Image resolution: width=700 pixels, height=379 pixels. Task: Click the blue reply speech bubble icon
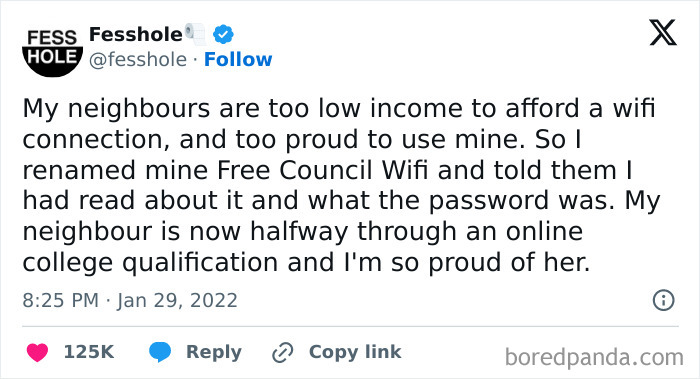coord(160,352)
